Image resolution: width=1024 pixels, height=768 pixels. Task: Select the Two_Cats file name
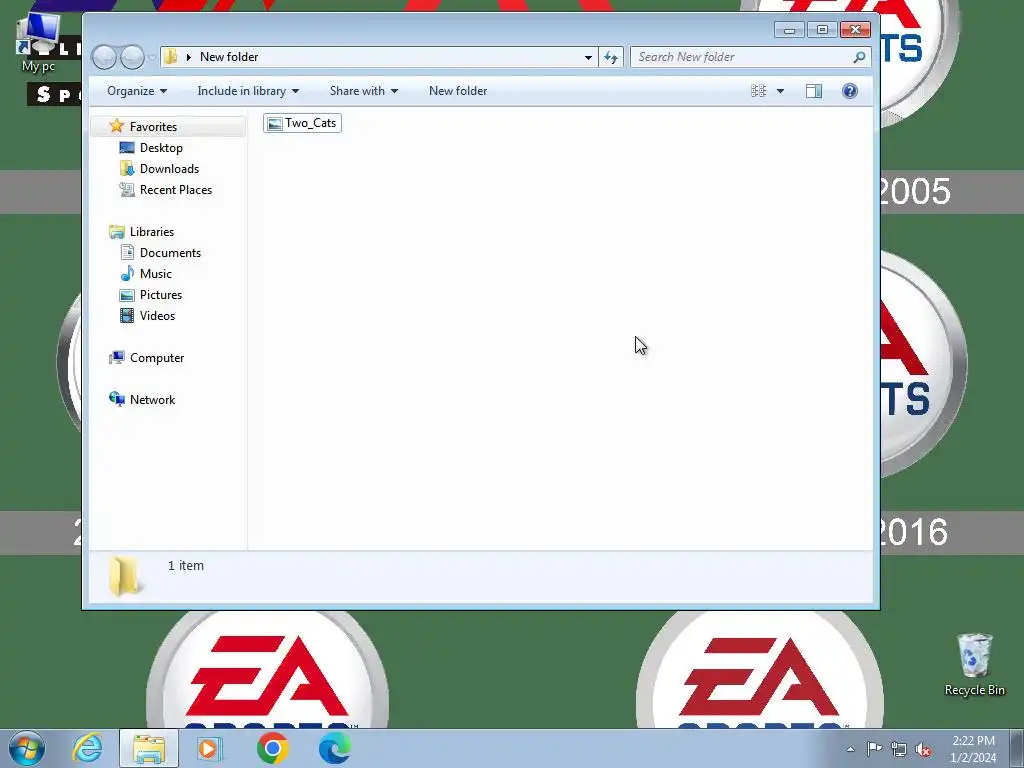pos(311,123)
